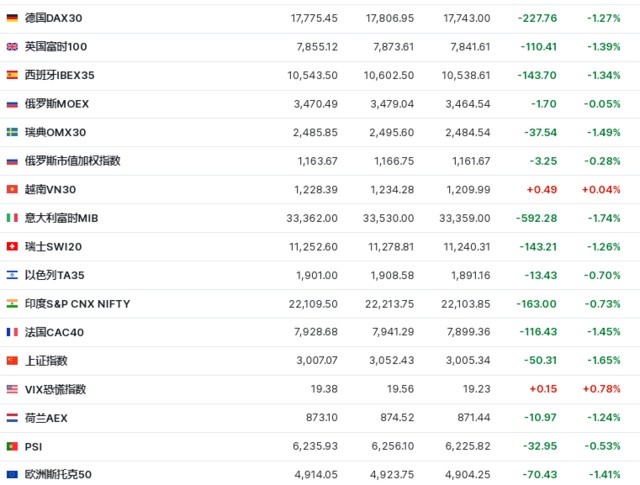
Task: Select the 俄罗斯MOEX index link
Action: point(57,103)
